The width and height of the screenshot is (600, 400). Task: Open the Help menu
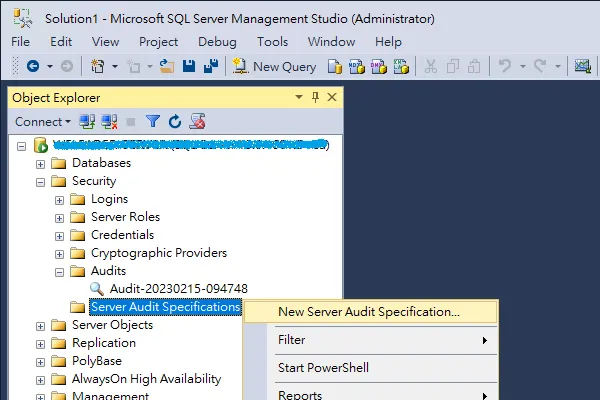coord(388,42)
